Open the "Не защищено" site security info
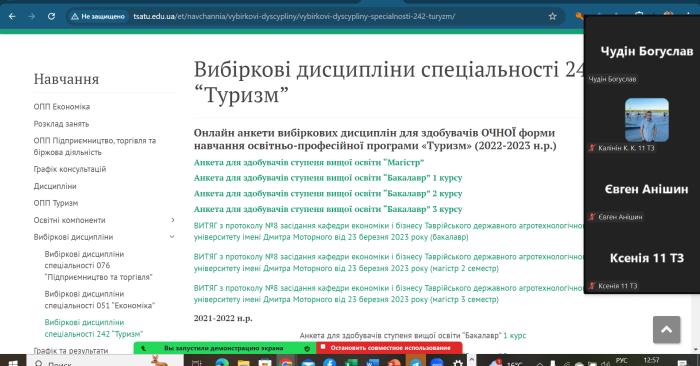The height and width of the screenshot is (366, 700). [x=98, y=17]
